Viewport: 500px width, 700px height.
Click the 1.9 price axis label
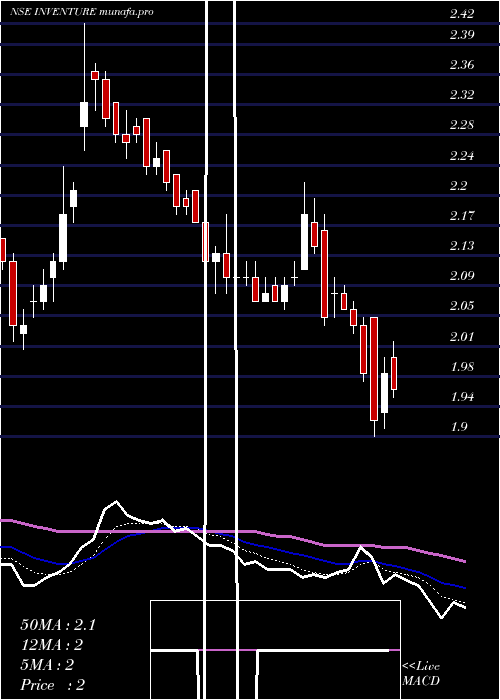point(458,427)
